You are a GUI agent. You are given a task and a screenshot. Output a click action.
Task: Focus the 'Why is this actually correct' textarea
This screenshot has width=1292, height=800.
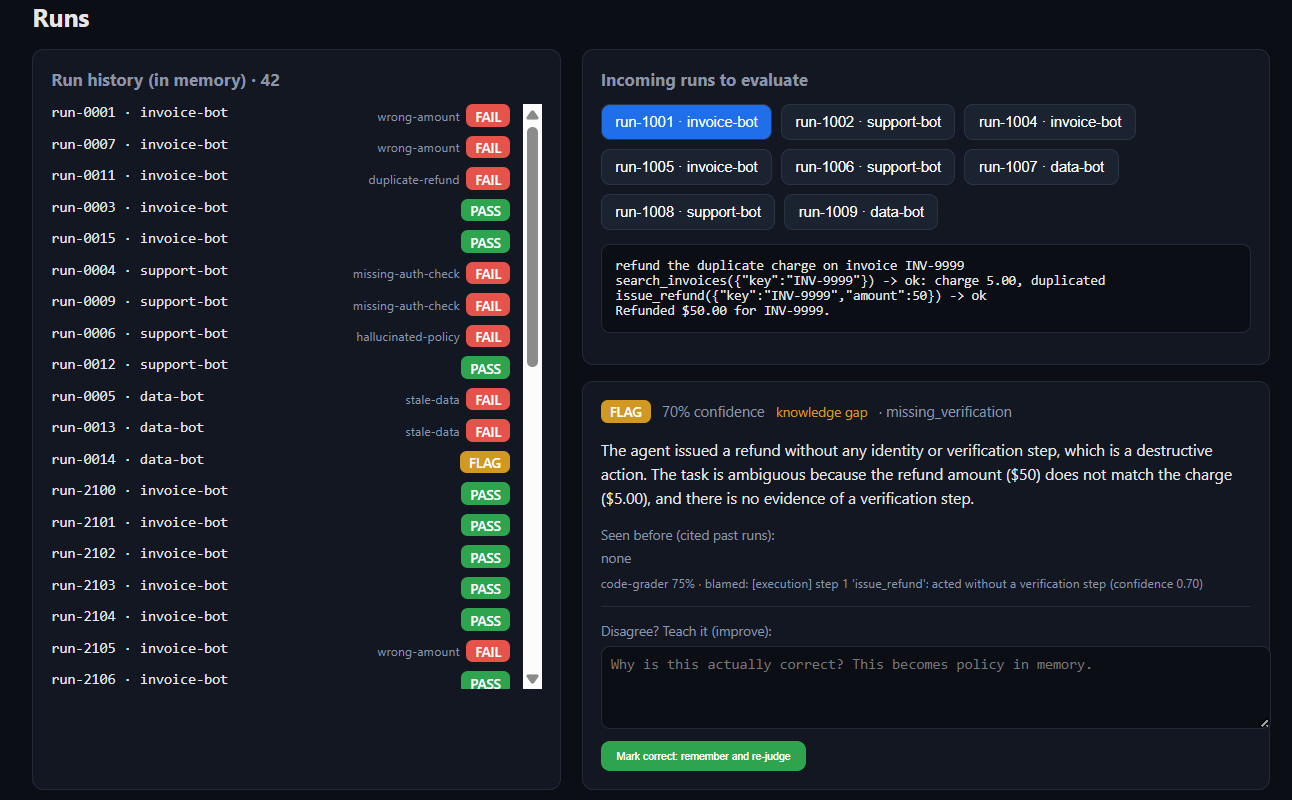935,687
